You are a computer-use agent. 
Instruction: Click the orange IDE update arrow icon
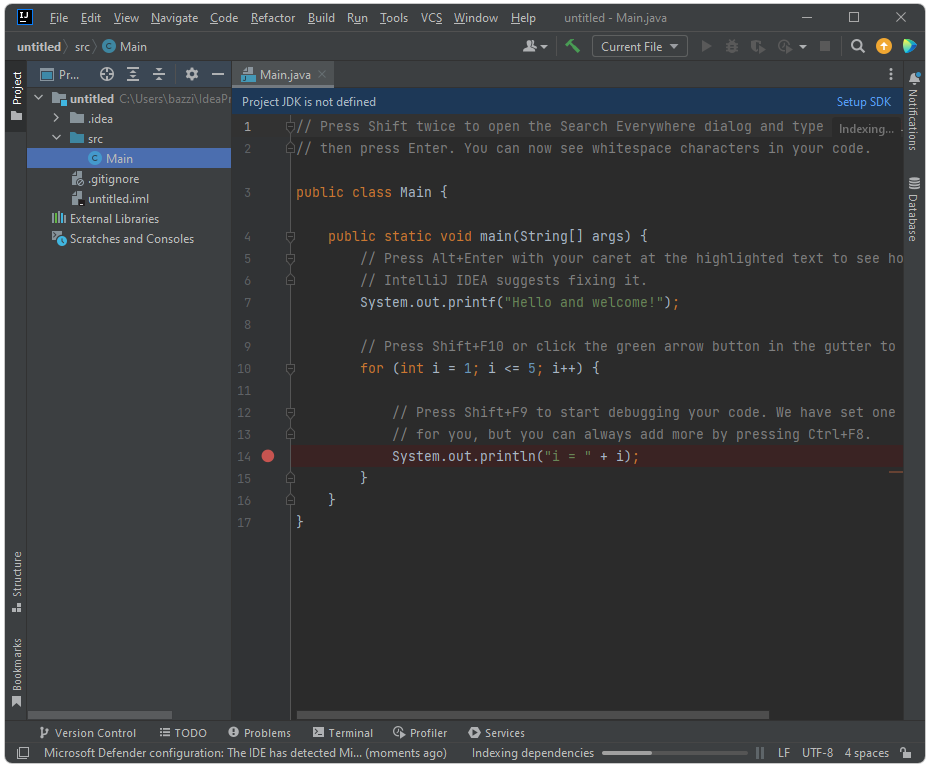pyautogui.click(x=883, y=46)
